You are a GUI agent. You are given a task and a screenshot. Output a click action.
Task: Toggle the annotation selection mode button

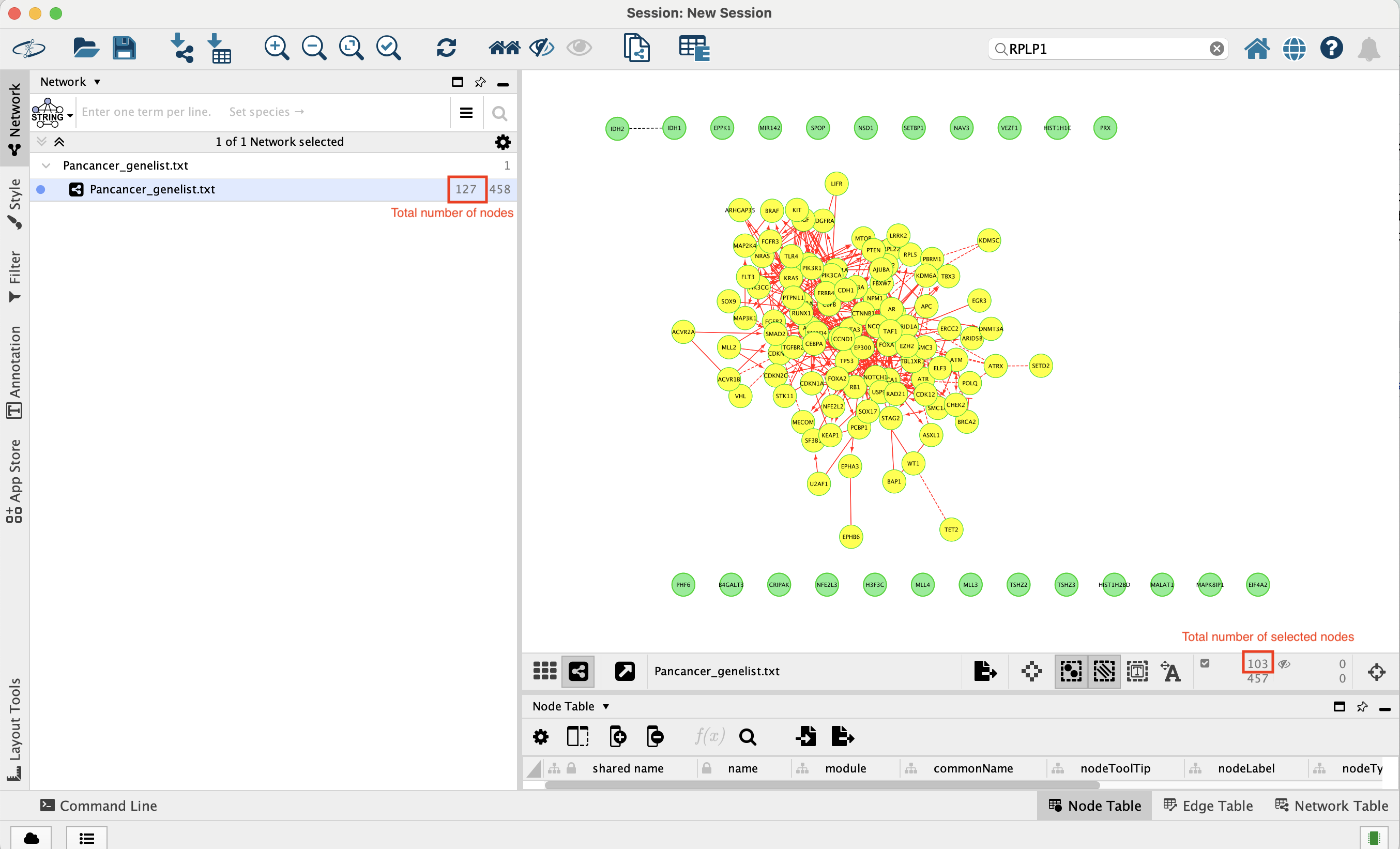coord(1137,671)
